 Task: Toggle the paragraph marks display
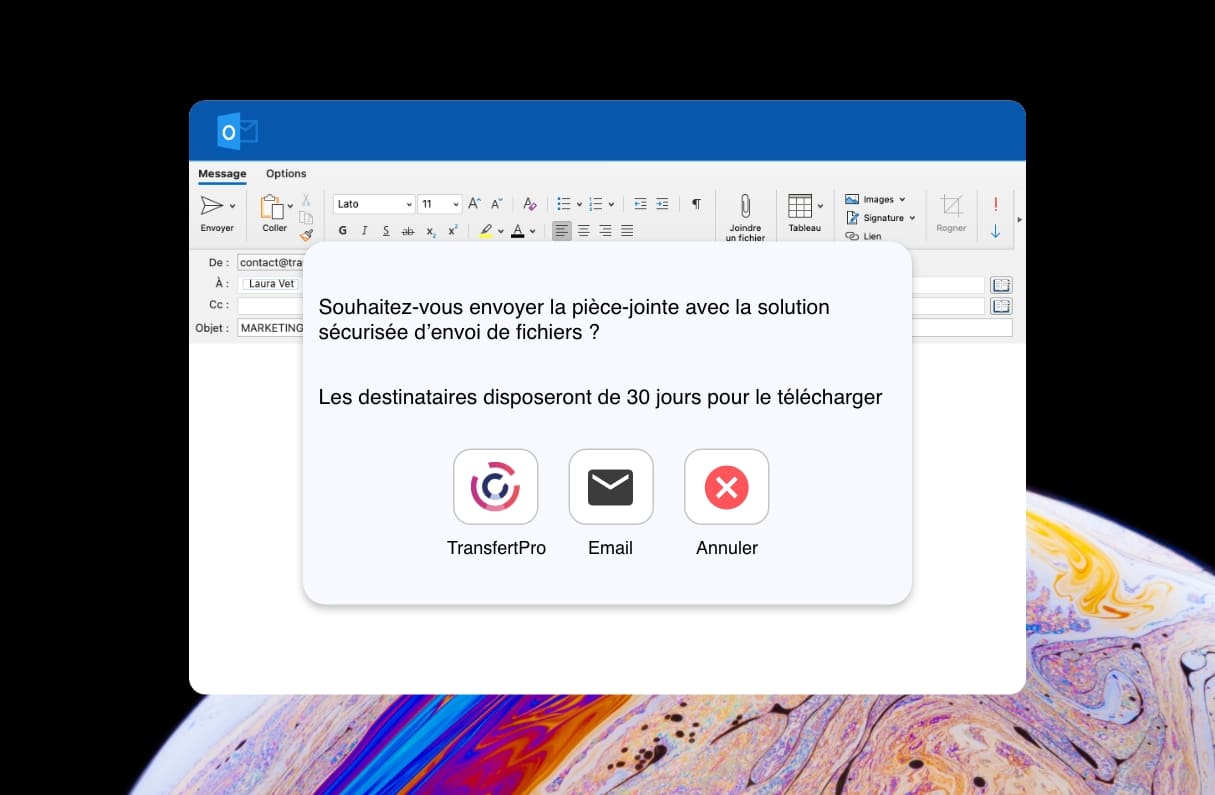pyautogui.click(x=695, y=204)
